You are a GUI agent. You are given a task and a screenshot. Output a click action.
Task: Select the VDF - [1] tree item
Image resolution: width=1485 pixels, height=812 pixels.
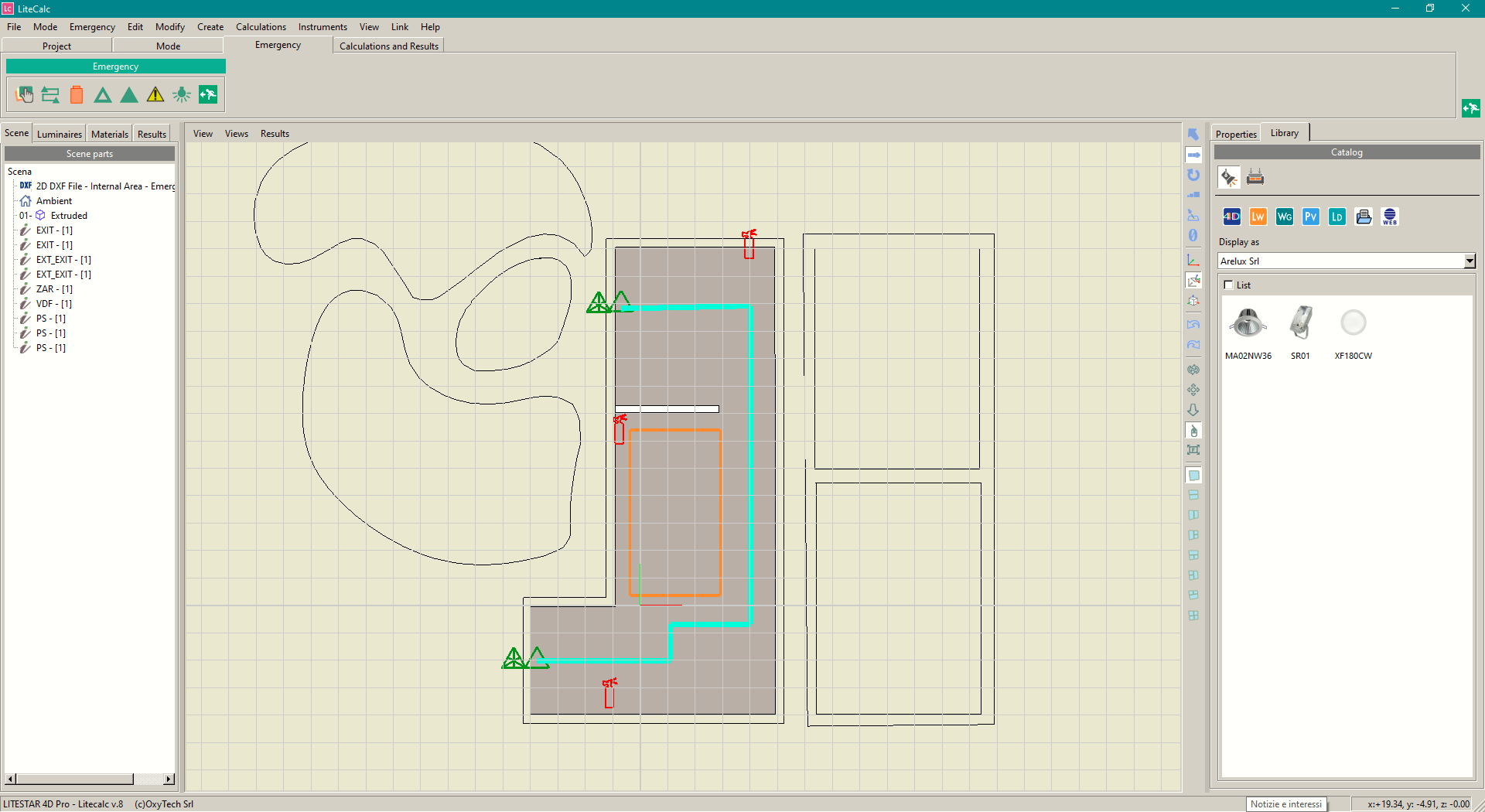(54, 304)
